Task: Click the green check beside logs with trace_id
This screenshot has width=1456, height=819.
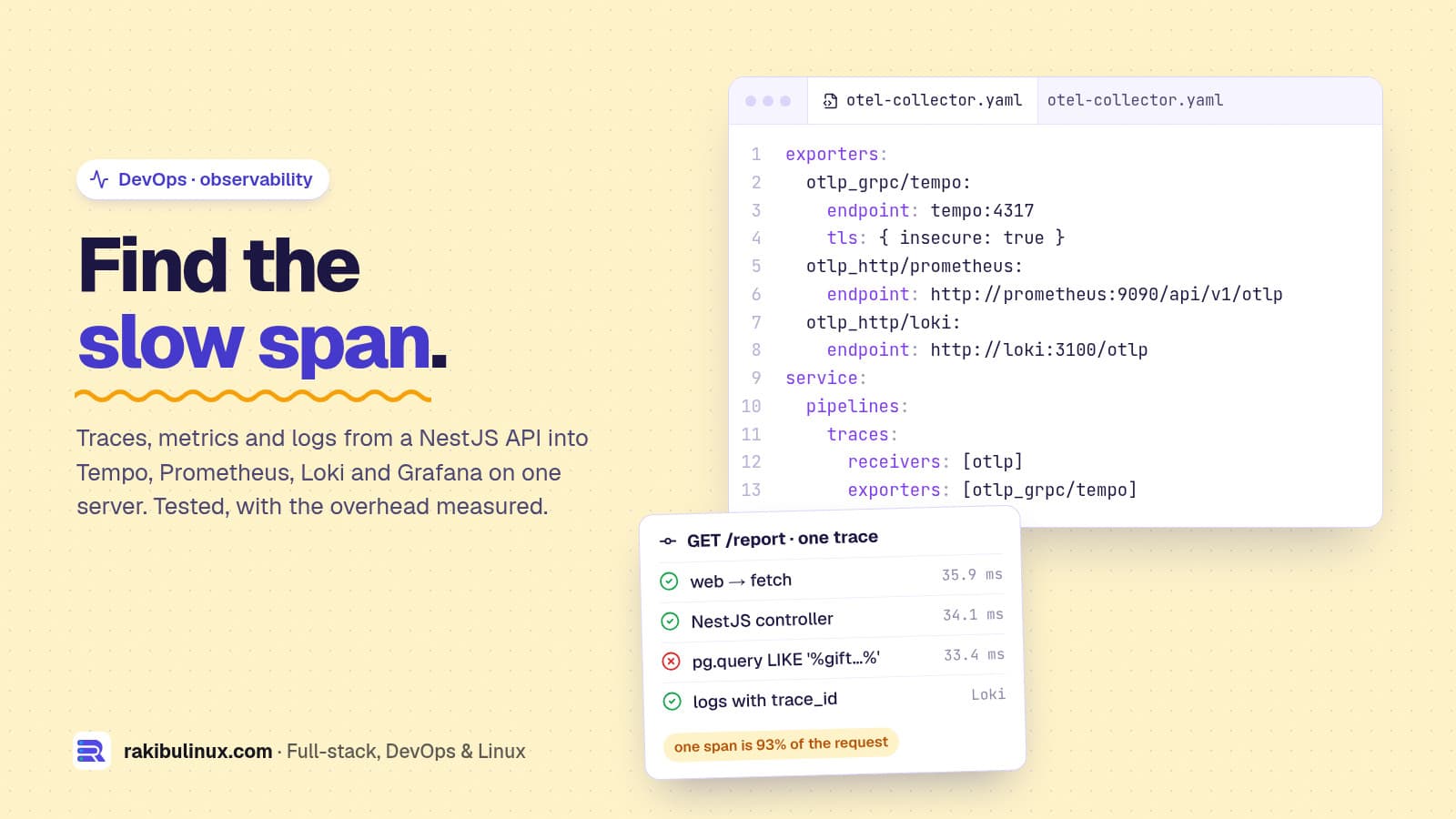Action: tap(672, 702)
